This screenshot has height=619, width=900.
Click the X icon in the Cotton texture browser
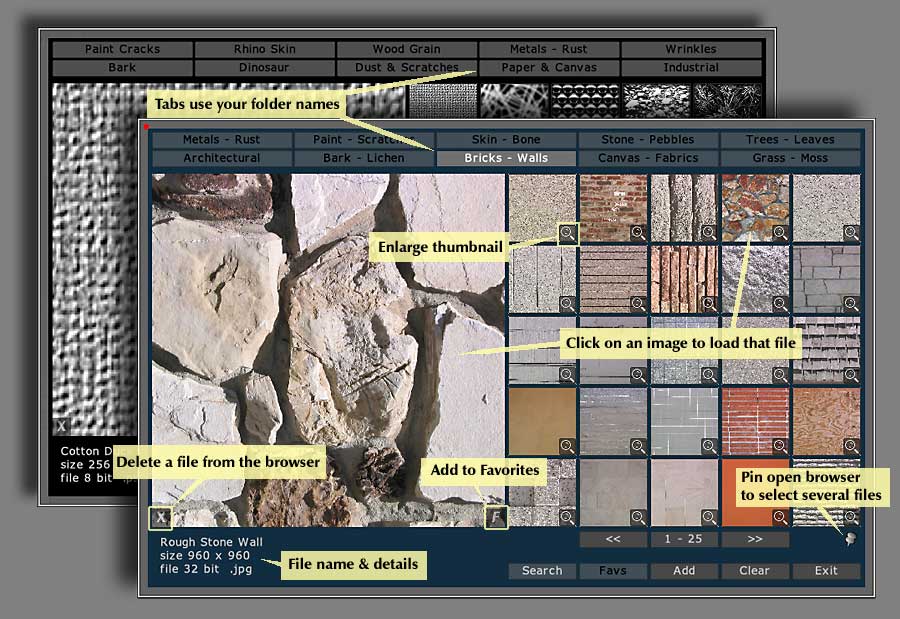pos(61,426)
